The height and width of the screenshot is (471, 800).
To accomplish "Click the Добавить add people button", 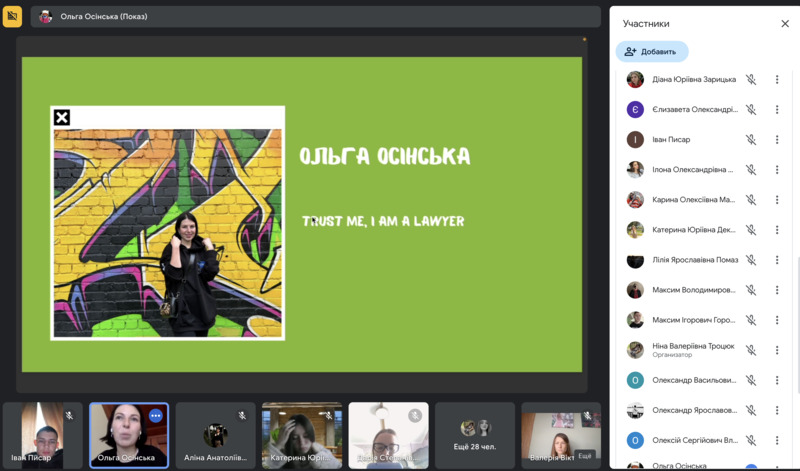I will (x=652, y=52).
